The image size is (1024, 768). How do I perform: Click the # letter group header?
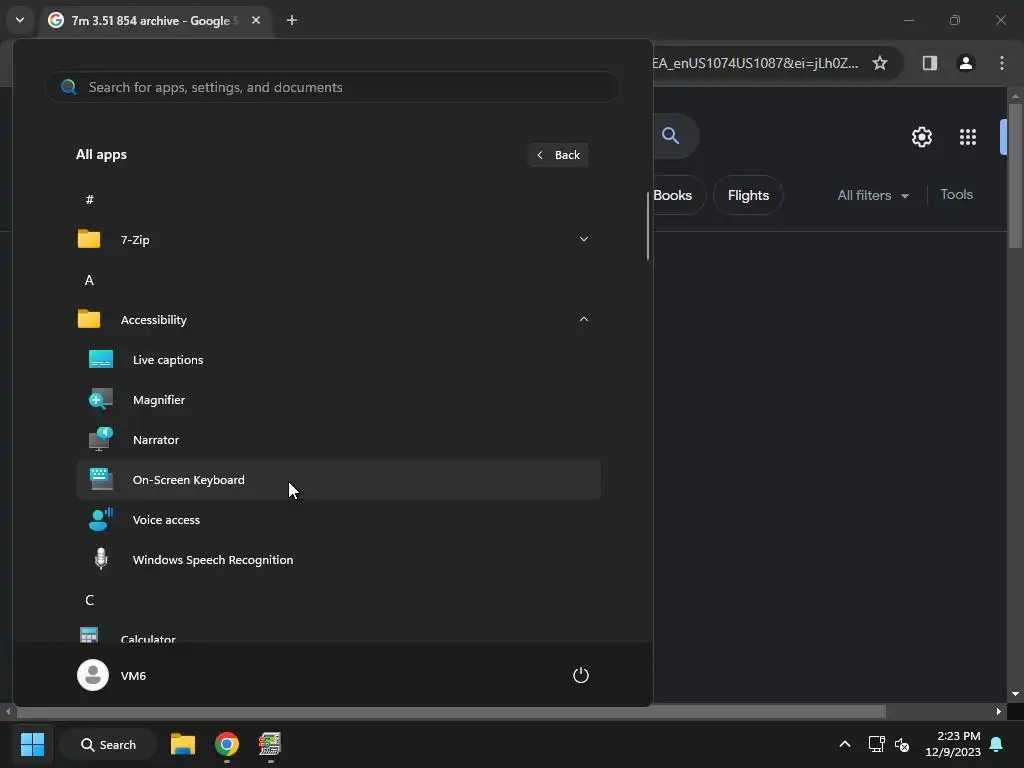click(89, 199)
